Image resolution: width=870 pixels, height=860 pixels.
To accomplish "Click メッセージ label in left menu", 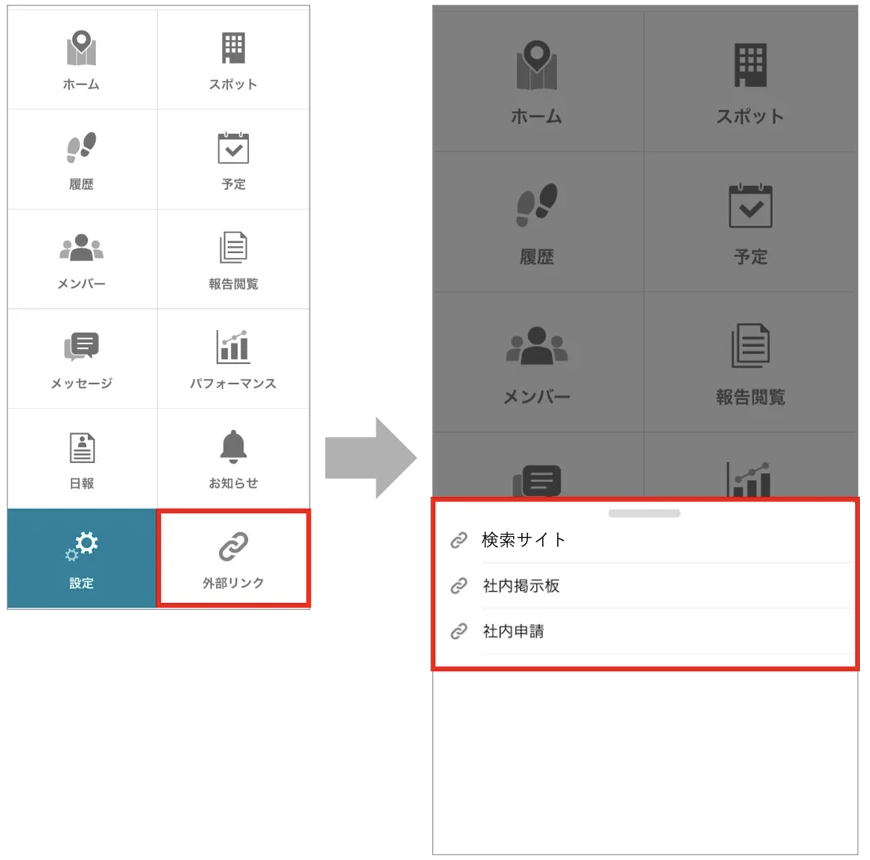I will tap(82, 383).
